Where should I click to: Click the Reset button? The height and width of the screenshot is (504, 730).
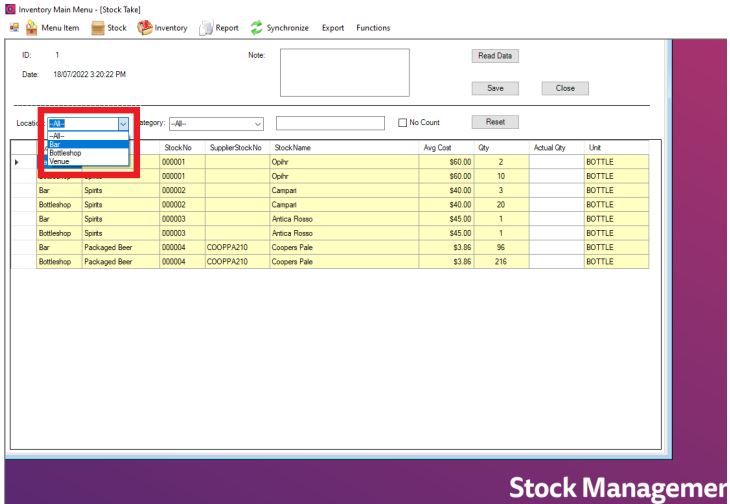[494, 121]
